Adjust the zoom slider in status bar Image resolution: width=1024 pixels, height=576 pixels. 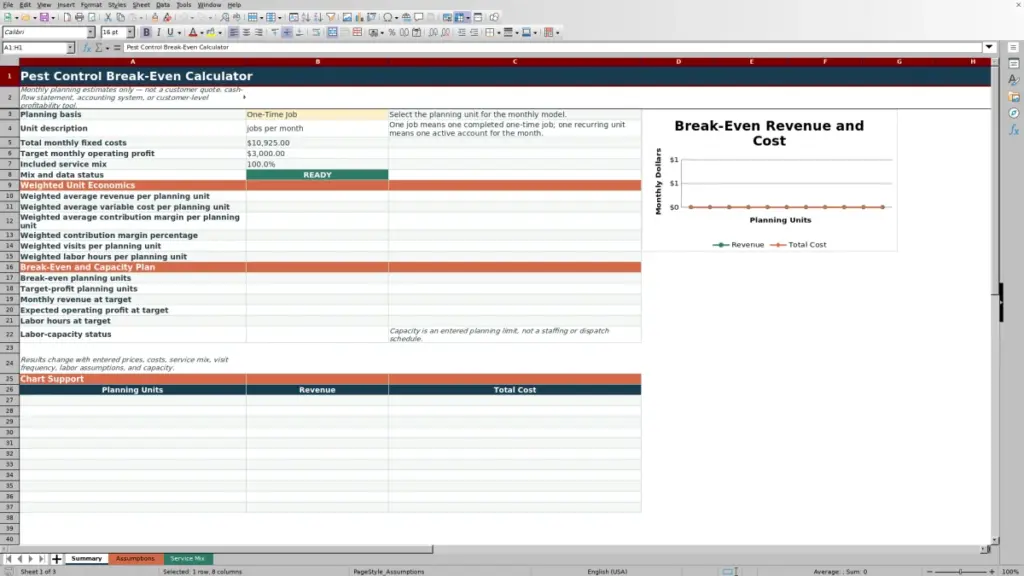pyautogui.click(x=961, y=571)
